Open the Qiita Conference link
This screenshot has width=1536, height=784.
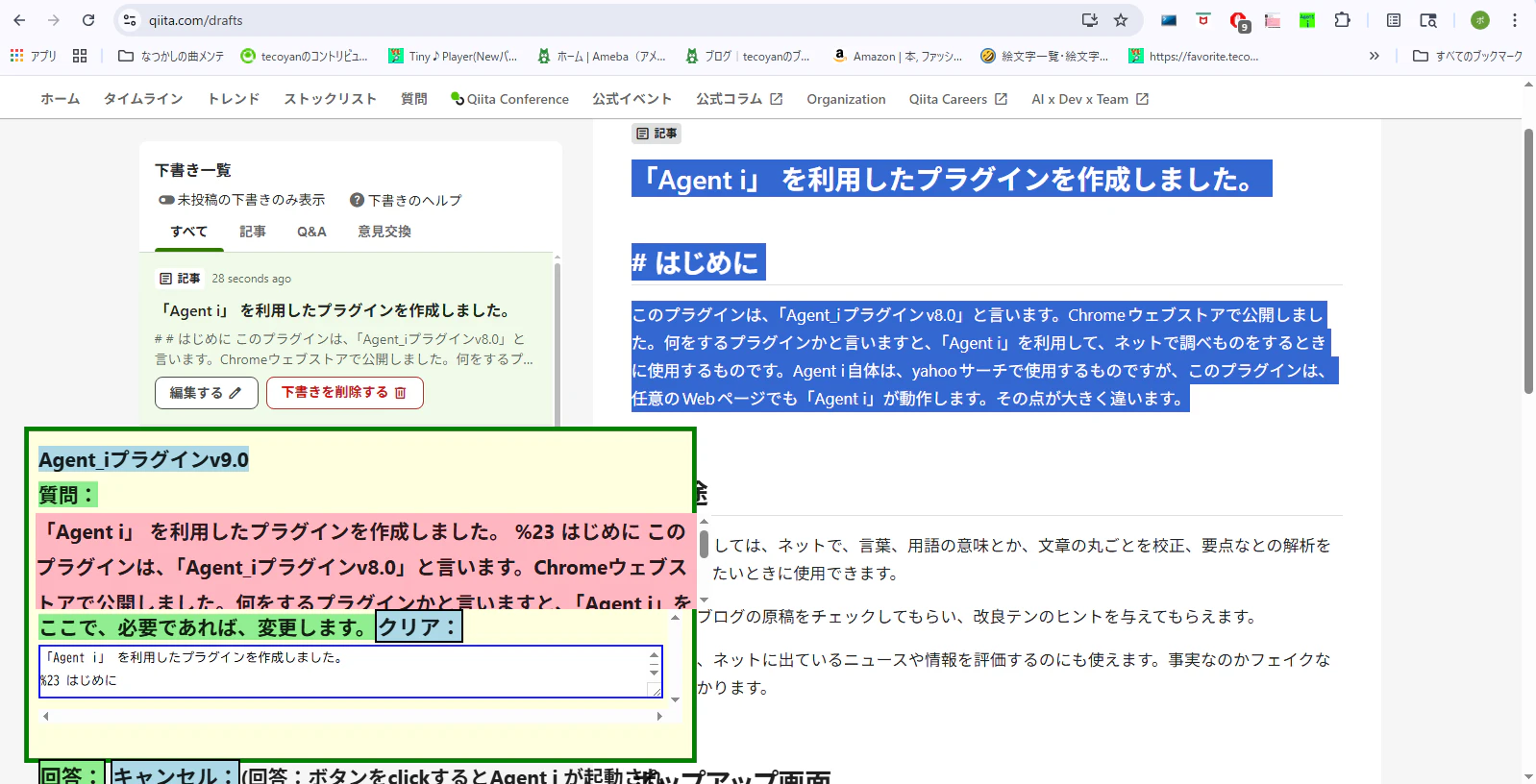pyautogui.click(x=509, y=99)
